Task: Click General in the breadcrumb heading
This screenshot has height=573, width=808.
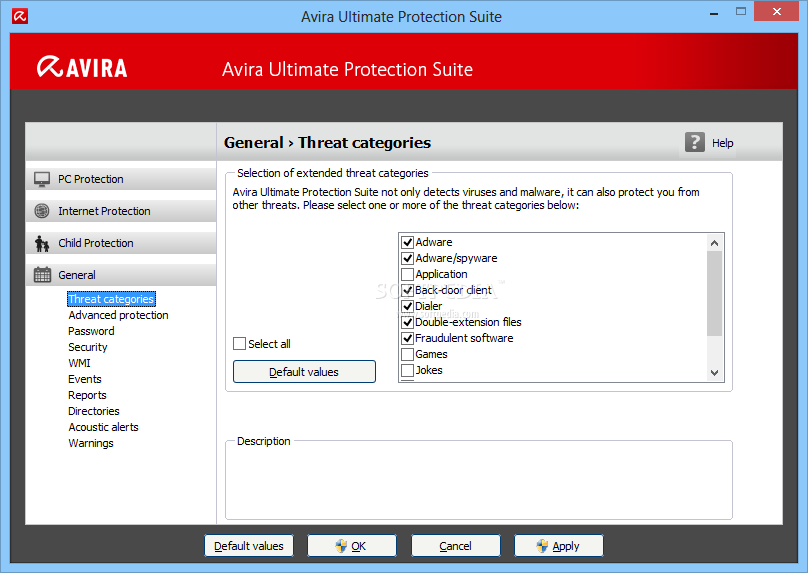Action: 254,143
